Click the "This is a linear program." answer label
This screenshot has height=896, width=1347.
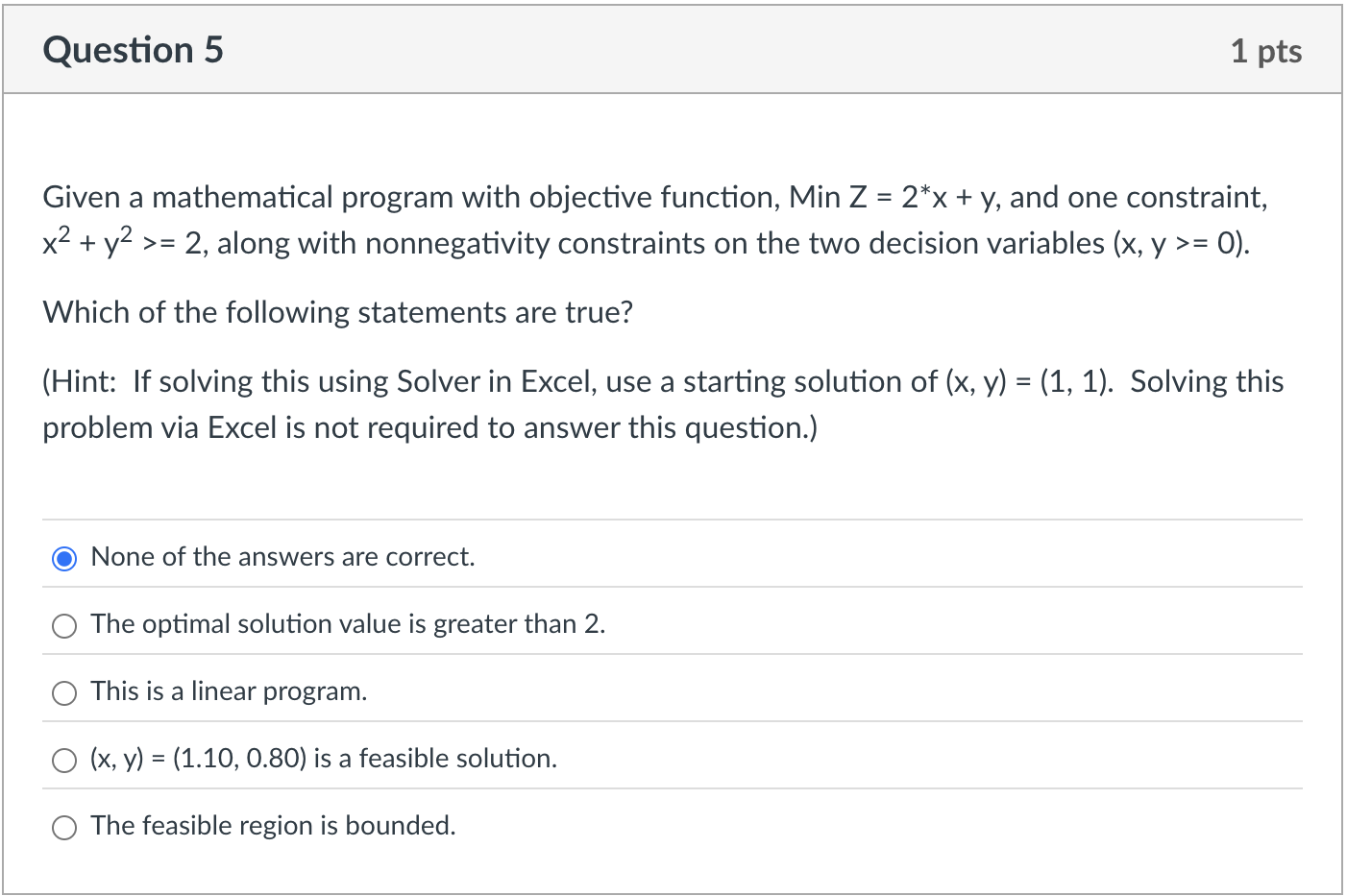pyautogui.click(x=229, y=691)
